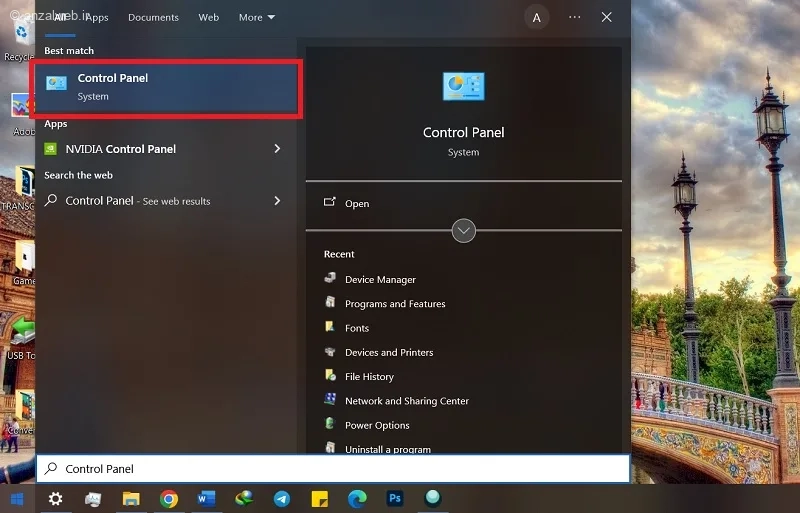Select NVIDIA Control Panel app result
This screenshot has height=513, width=800.
(166, 149)
